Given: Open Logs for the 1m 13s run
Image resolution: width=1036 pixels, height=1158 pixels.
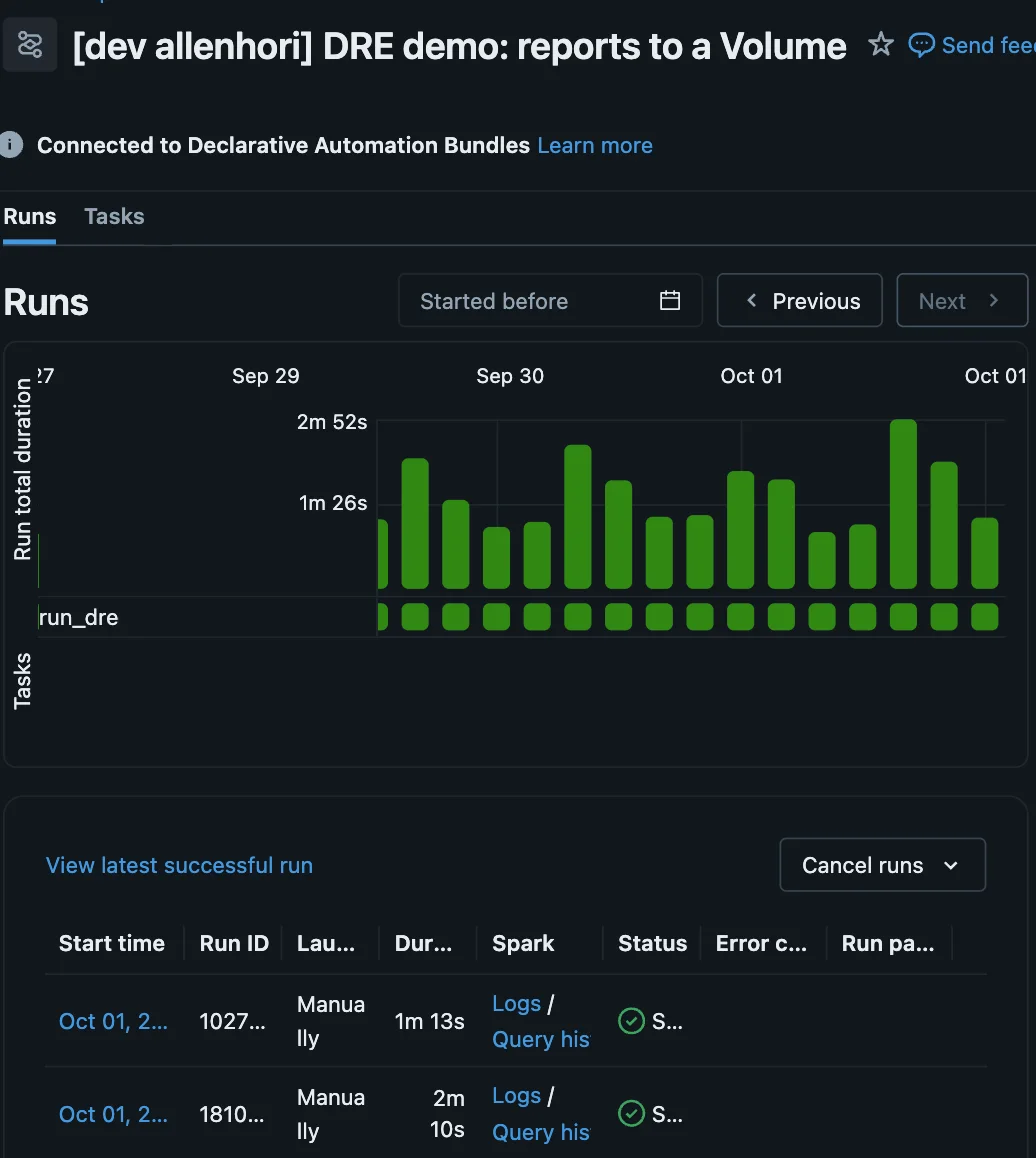Looking at the screenshot, I should click(x=516, y=1004).
